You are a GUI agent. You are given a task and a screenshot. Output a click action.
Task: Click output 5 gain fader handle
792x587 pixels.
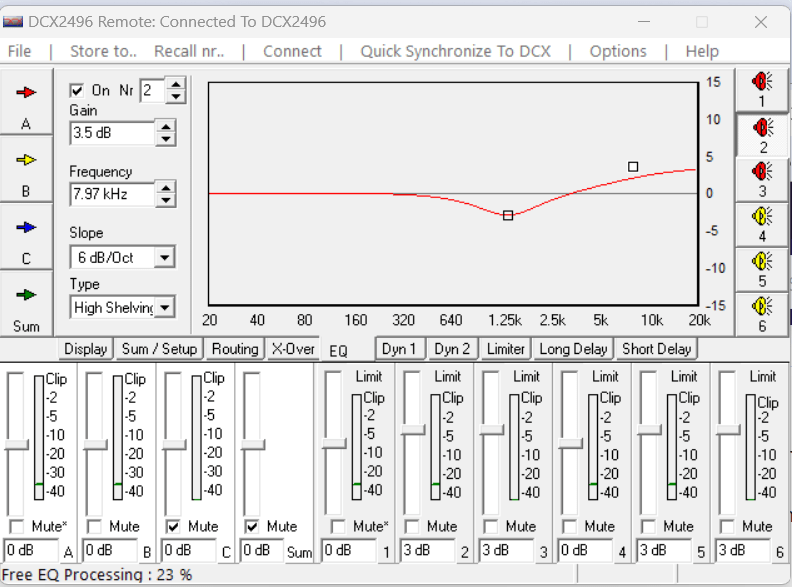649,430
